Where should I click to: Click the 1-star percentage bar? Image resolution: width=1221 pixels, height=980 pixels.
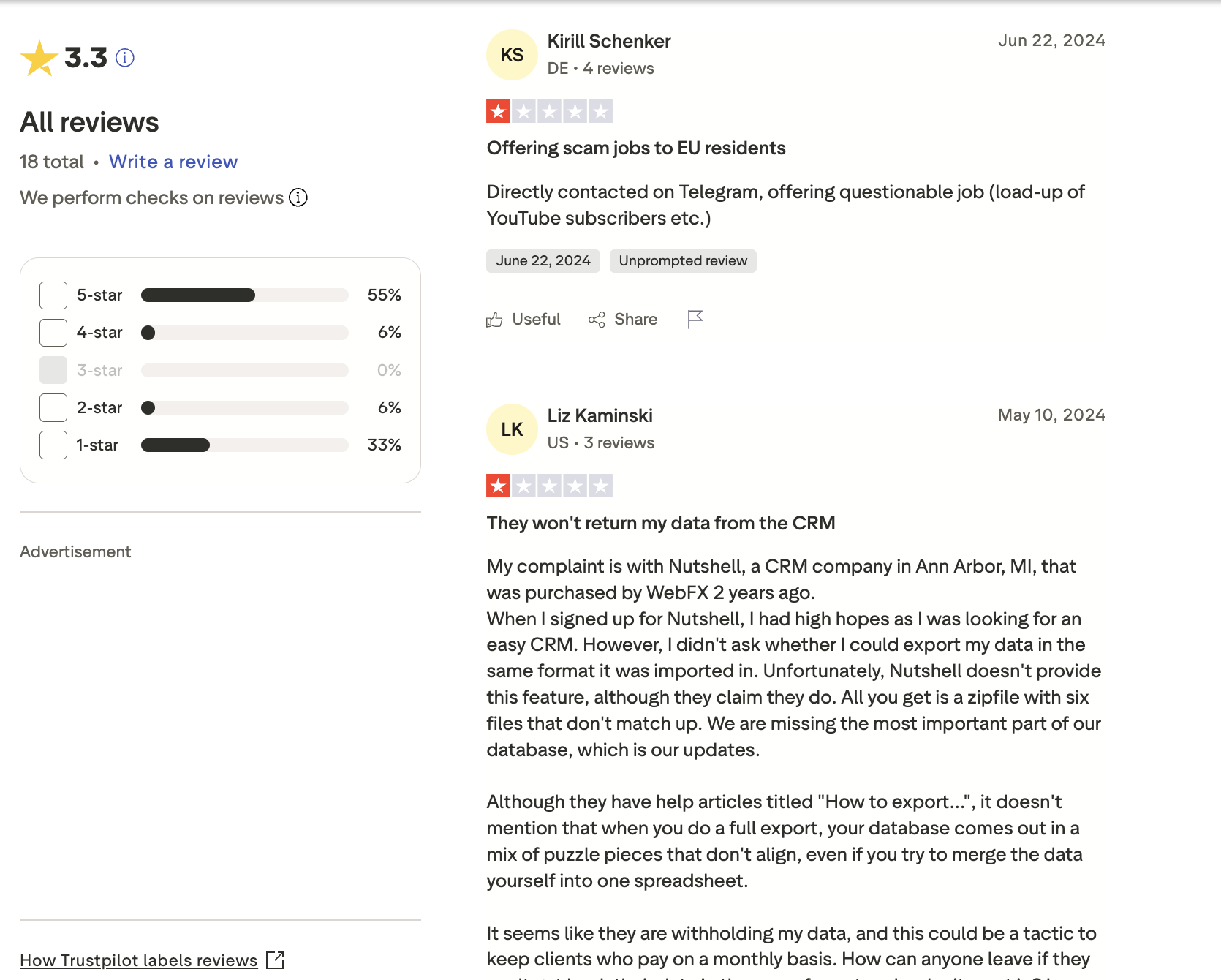pos(244,445)
